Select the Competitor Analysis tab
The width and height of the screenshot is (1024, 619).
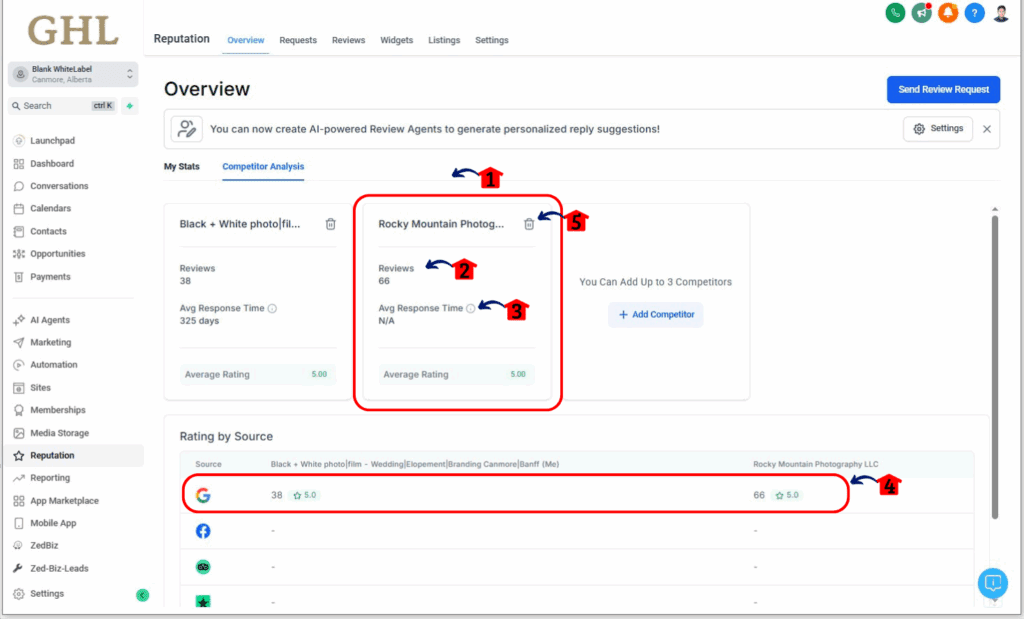pos(263,167)
